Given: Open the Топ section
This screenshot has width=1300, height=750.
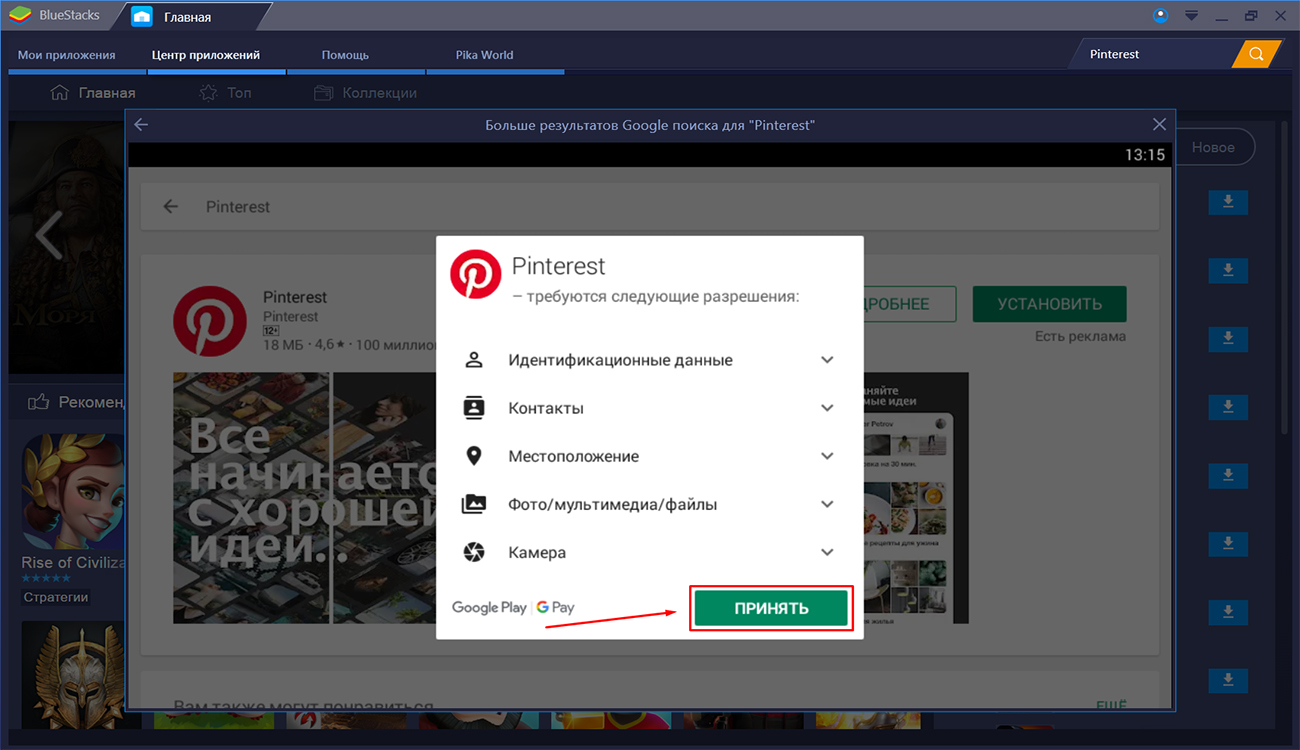Looking at the screenshot, I should [x=225, y=93].
